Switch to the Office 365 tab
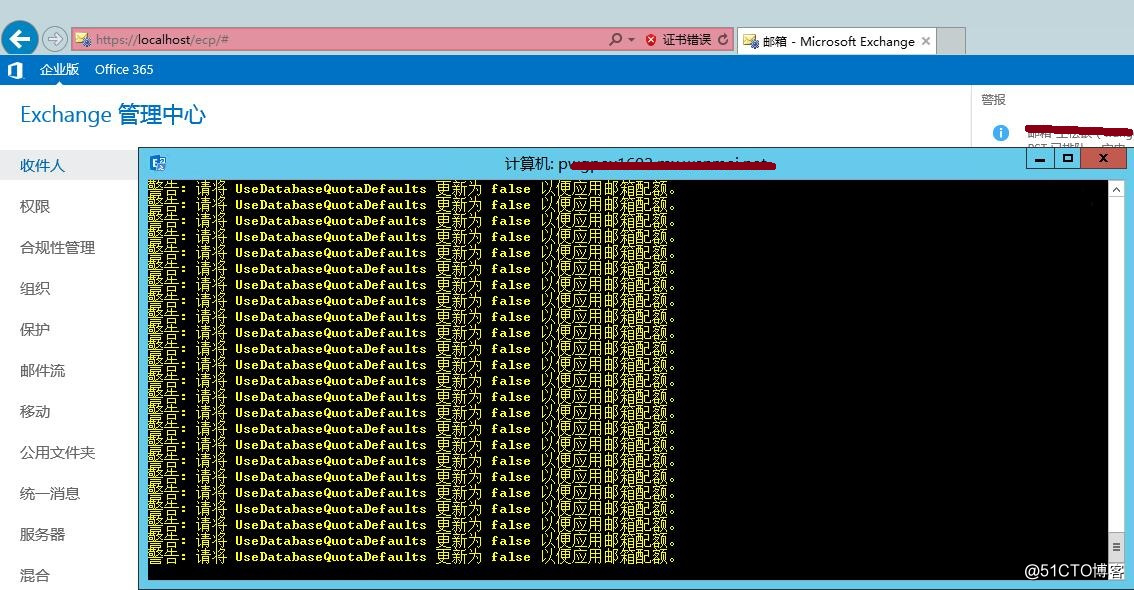 pyautogui.click(x=124, y=69)
